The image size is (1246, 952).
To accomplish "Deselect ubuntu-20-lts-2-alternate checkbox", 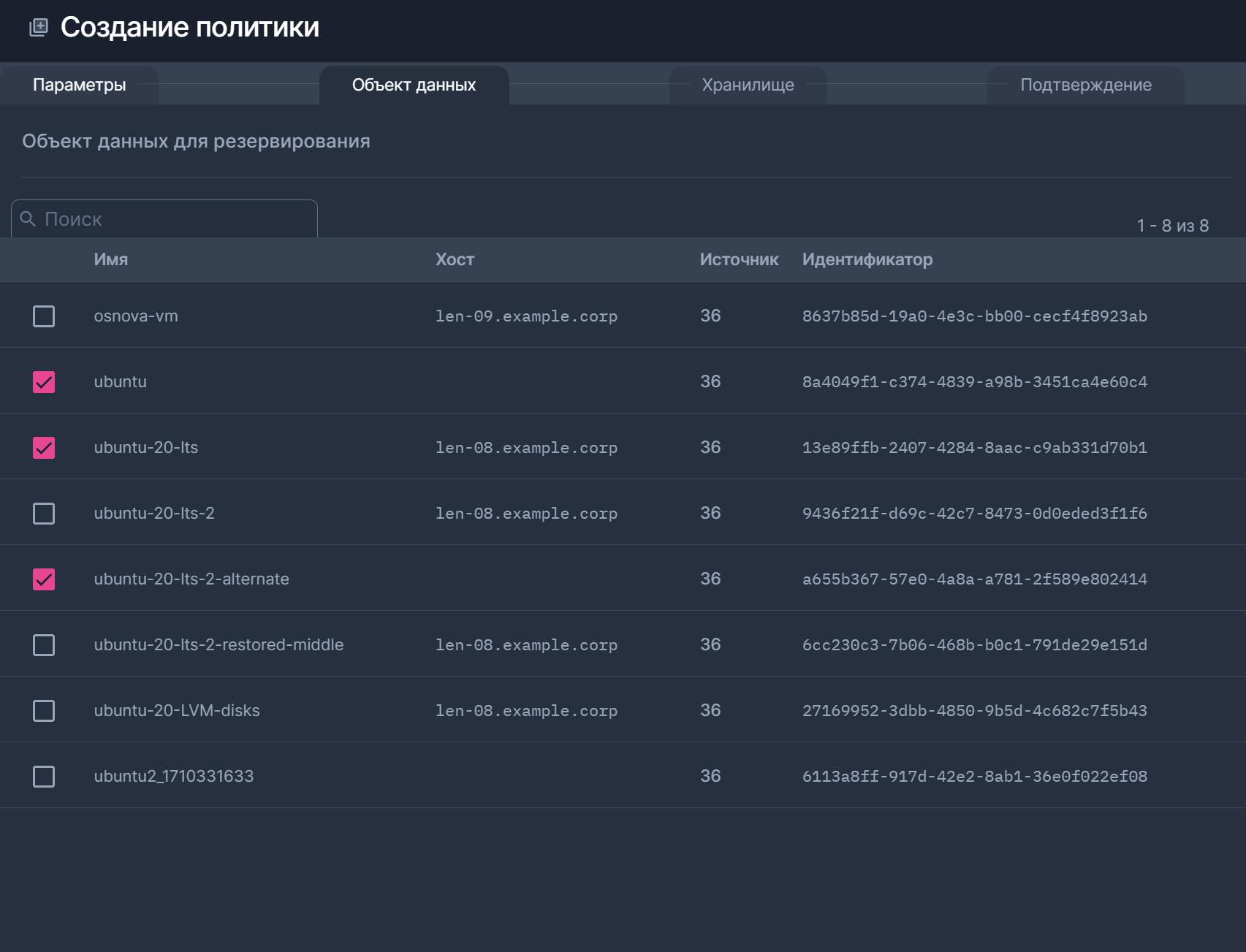I will click(44, 579).
